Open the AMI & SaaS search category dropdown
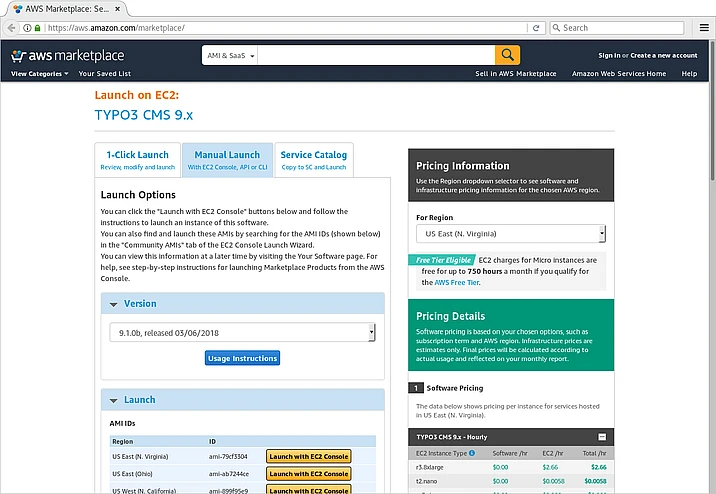The image size is (716, 494). 228,55
